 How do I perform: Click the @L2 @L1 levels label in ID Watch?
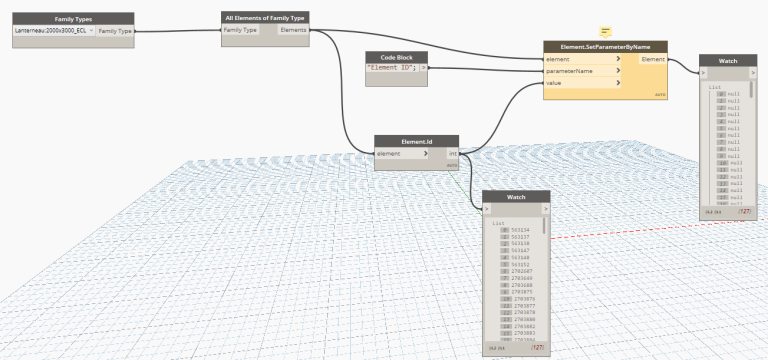496,348
